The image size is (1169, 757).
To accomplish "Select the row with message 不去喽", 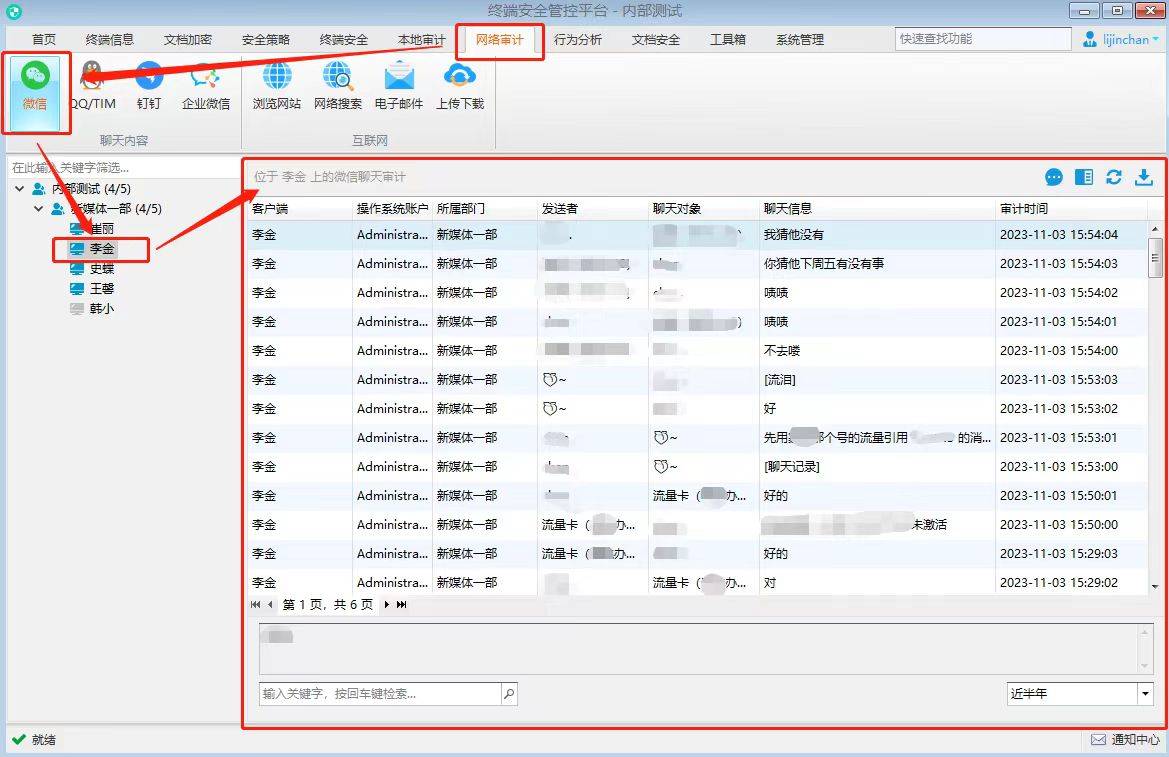I will click(698, 351).
